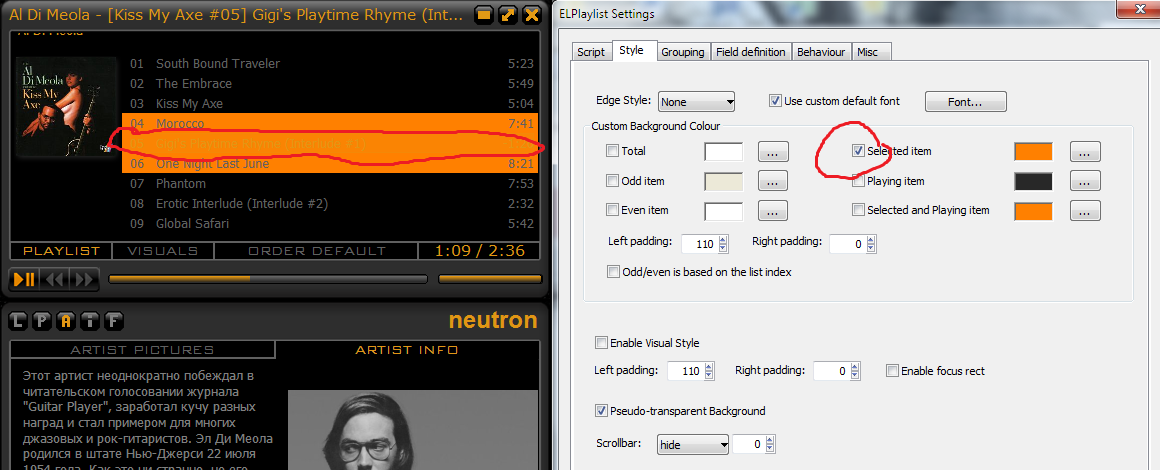Uncheck the Selected item checkbox
The width and height of the screenshot is (1160, 470).
pyautogui.click(x=858, y=151)
